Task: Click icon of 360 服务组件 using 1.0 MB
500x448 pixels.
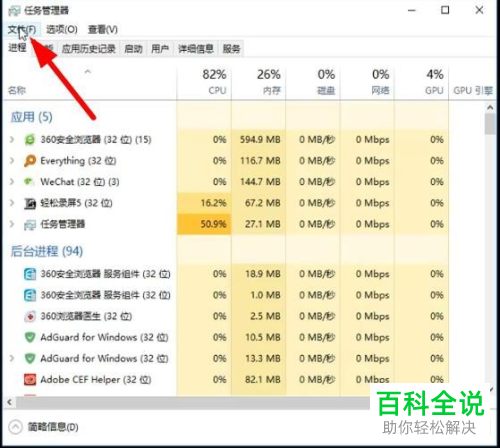Action: pyautogui.click(x=30, y=295)
